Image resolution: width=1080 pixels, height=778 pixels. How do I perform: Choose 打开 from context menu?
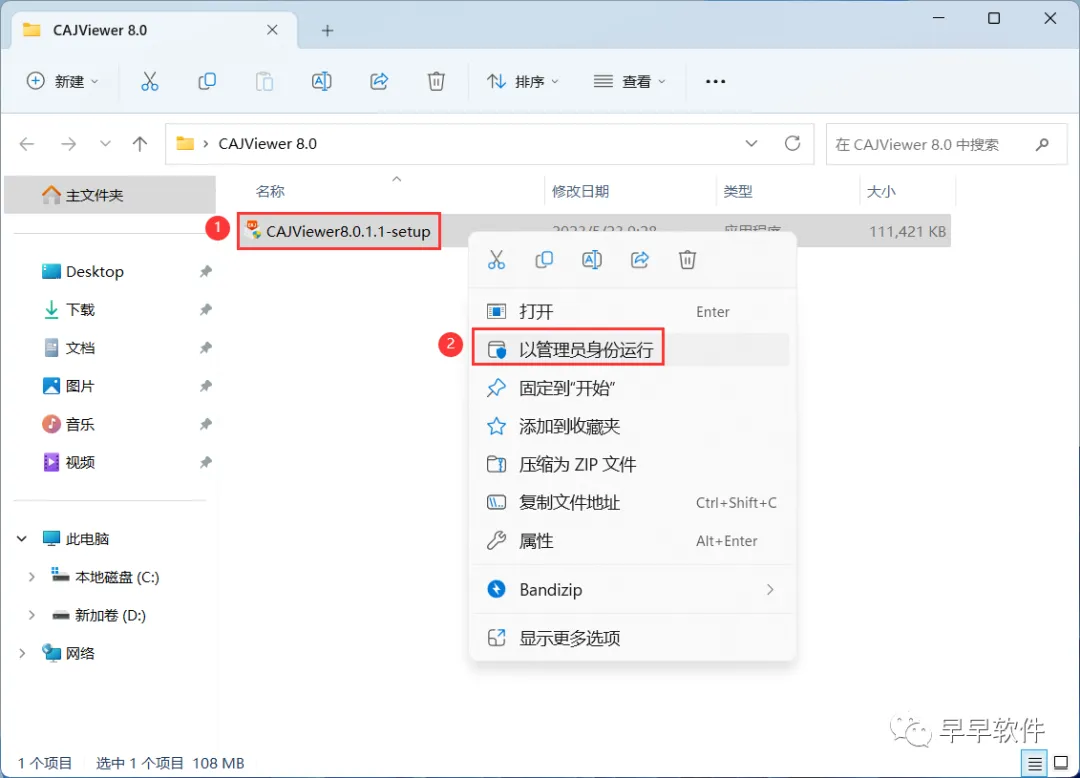[632, 311]
